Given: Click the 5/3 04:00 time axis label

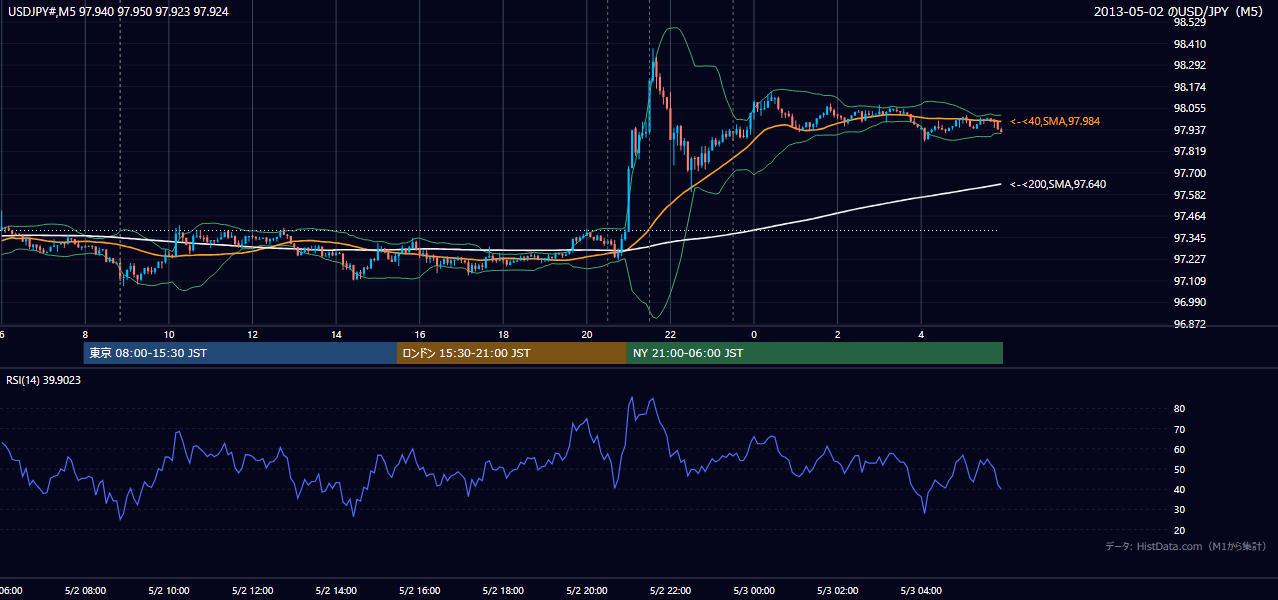Looking at the screenshot, I should click(922, 591).
